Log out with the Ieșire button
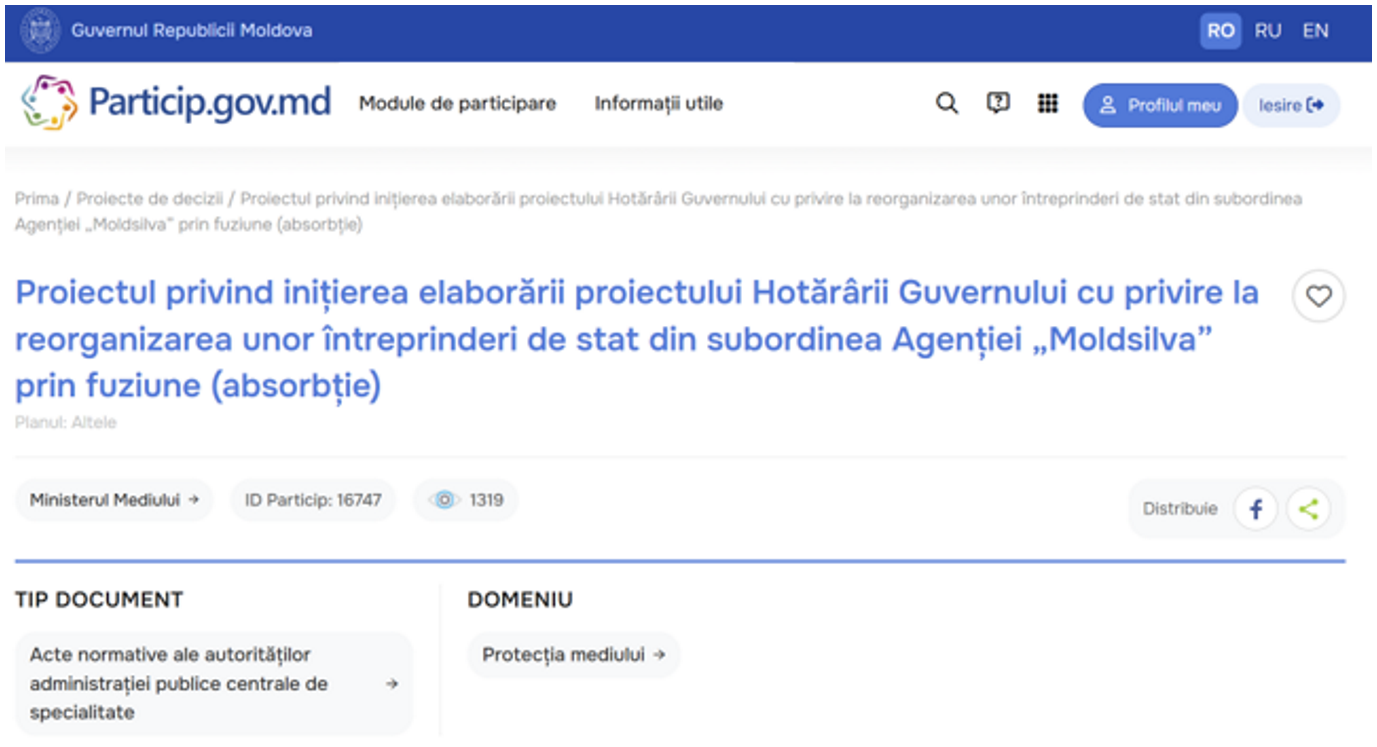The width and height of the screenshot is (1377, 747). [x=1291, y=105]
